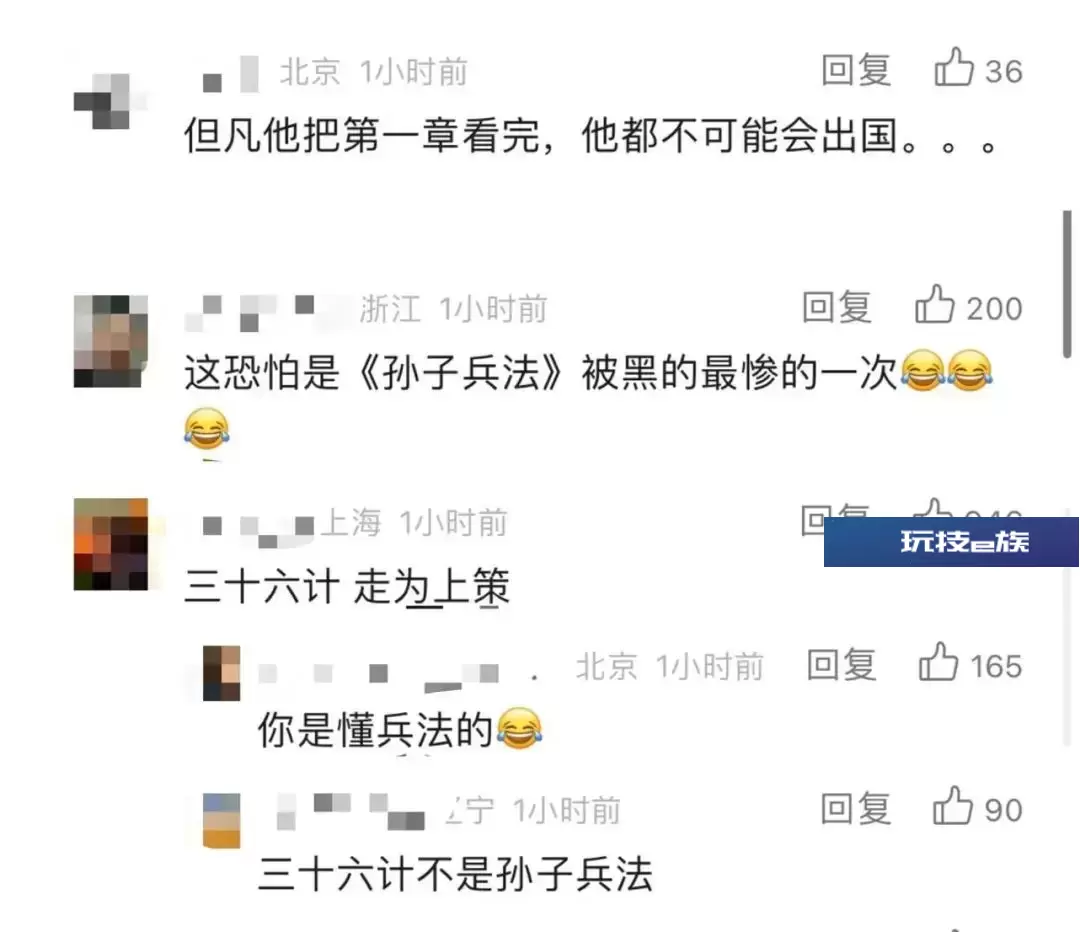Reply to the 你是懂兵法的 comment

[841, 665]
